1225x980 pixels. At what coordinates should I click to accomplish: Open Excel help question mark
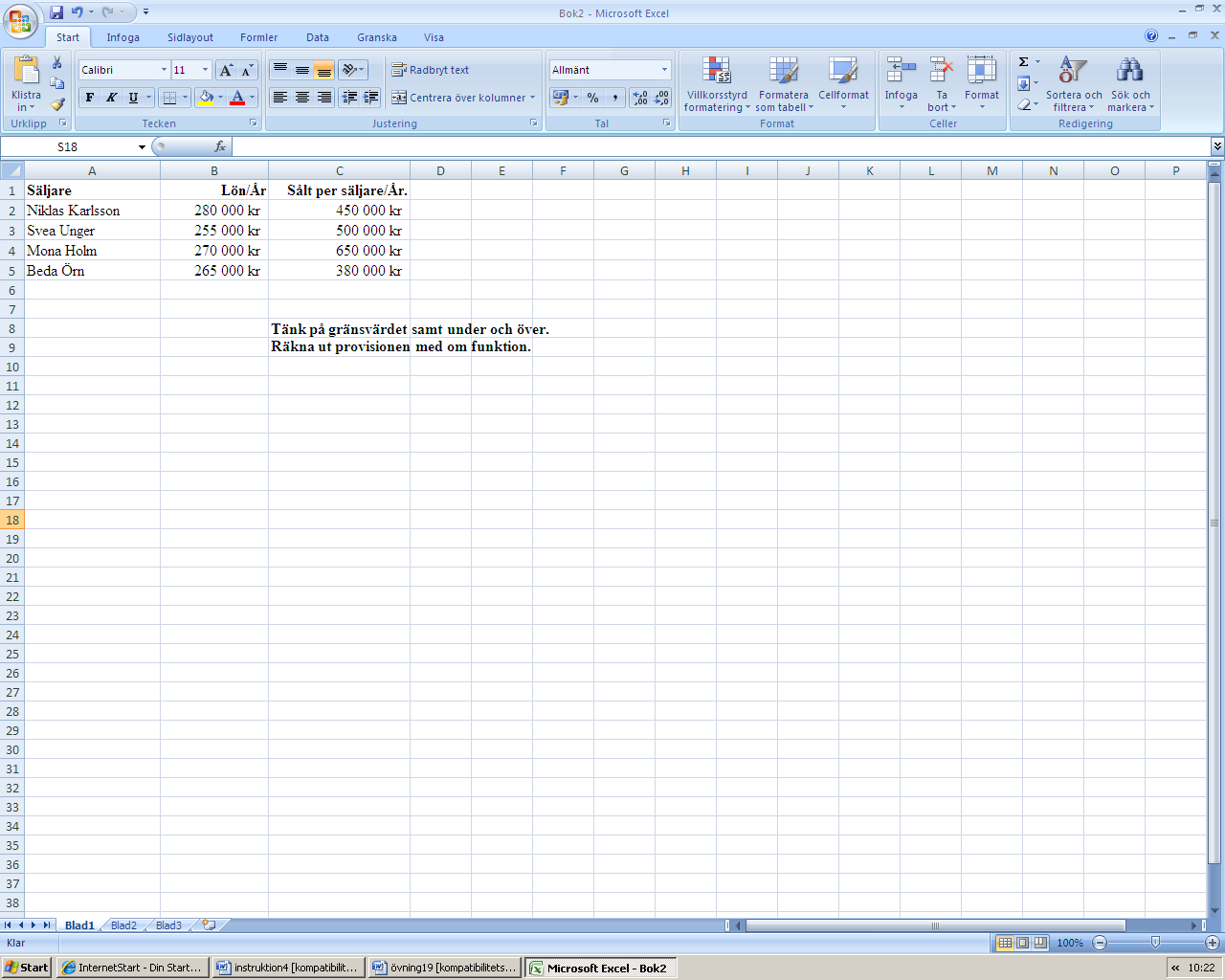pyautogui.click(x=1151, y=36)
